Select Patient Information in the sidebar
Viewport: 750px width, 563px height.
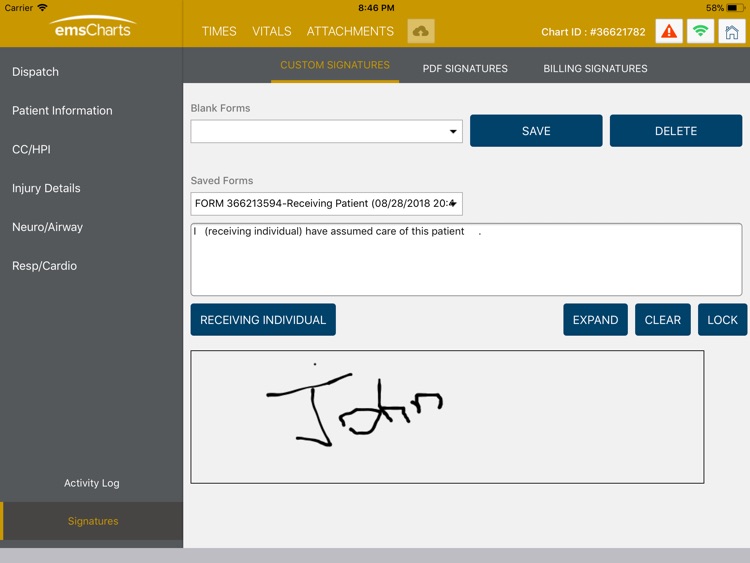coord(62,110)
